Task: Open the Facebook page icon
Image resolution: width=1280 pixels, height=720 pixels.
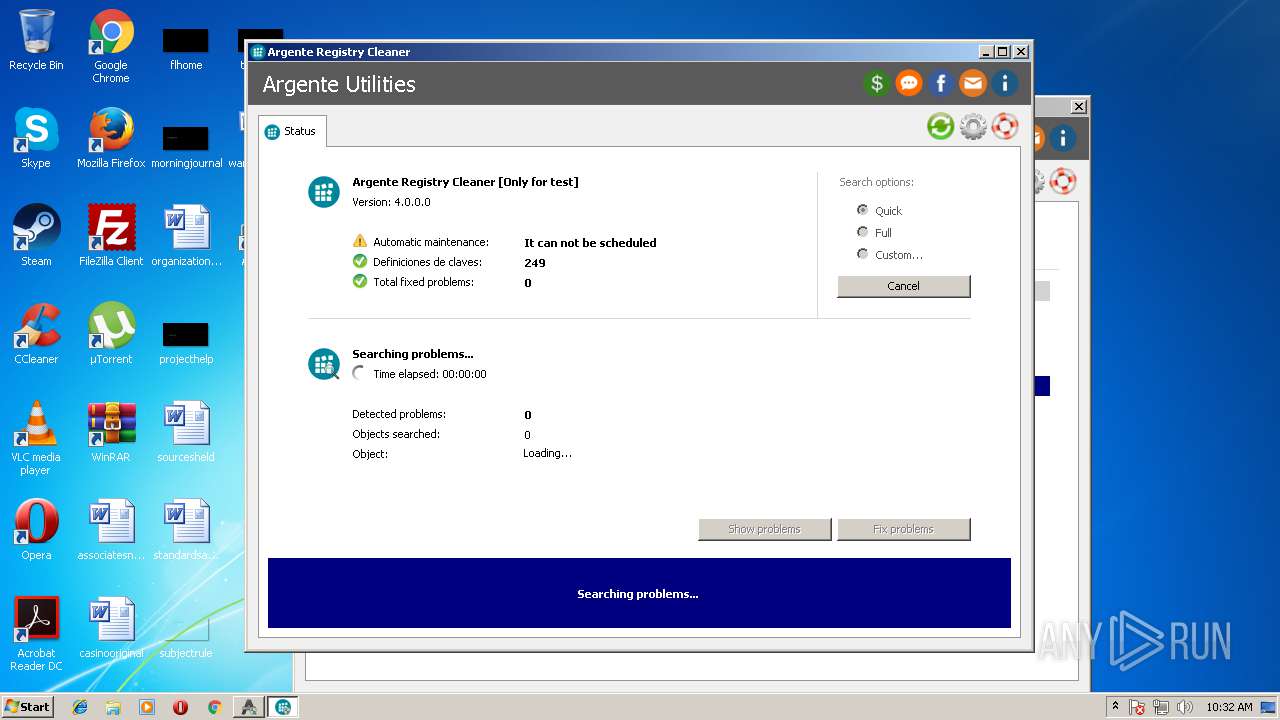Action: click(x=941, y=84)
